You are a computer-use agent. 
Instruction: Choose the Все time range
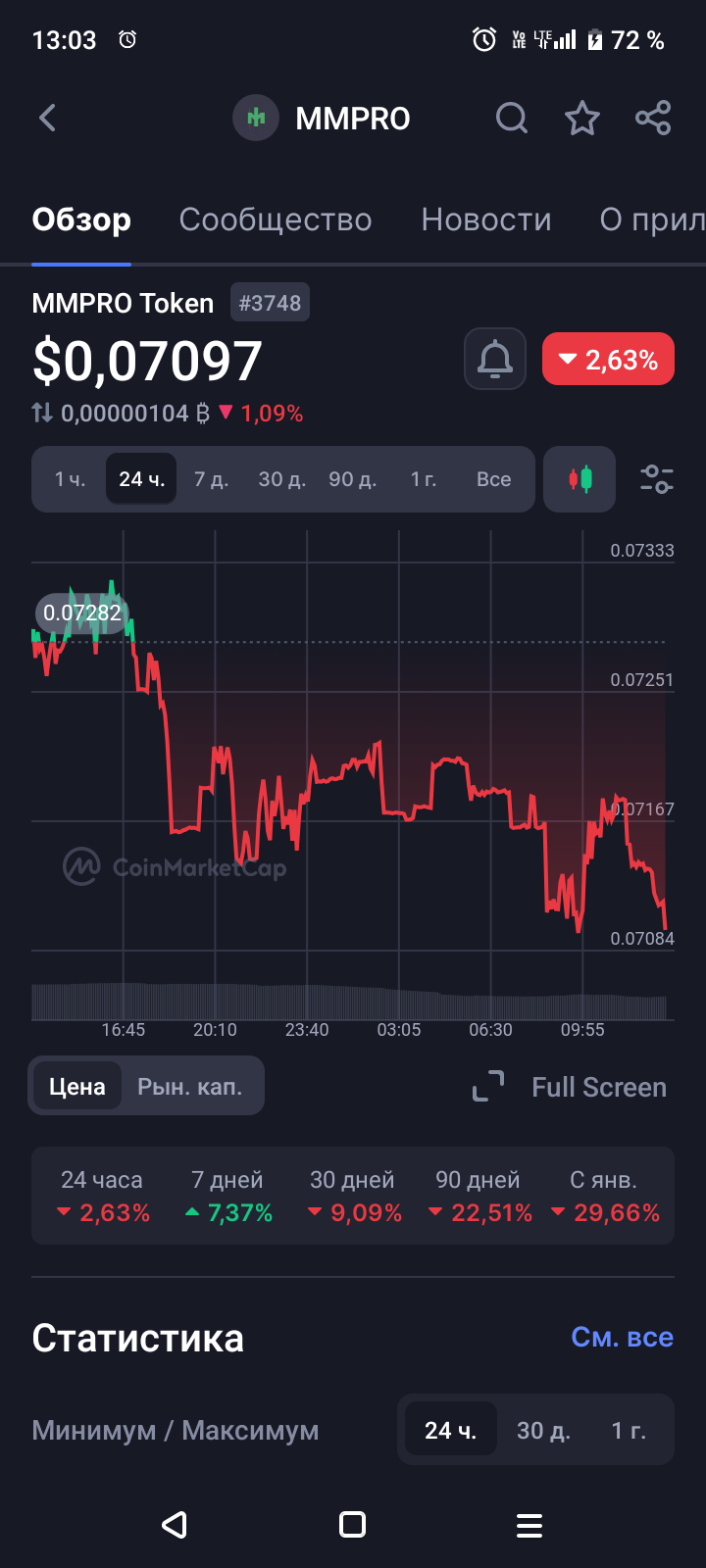[493, 479]
